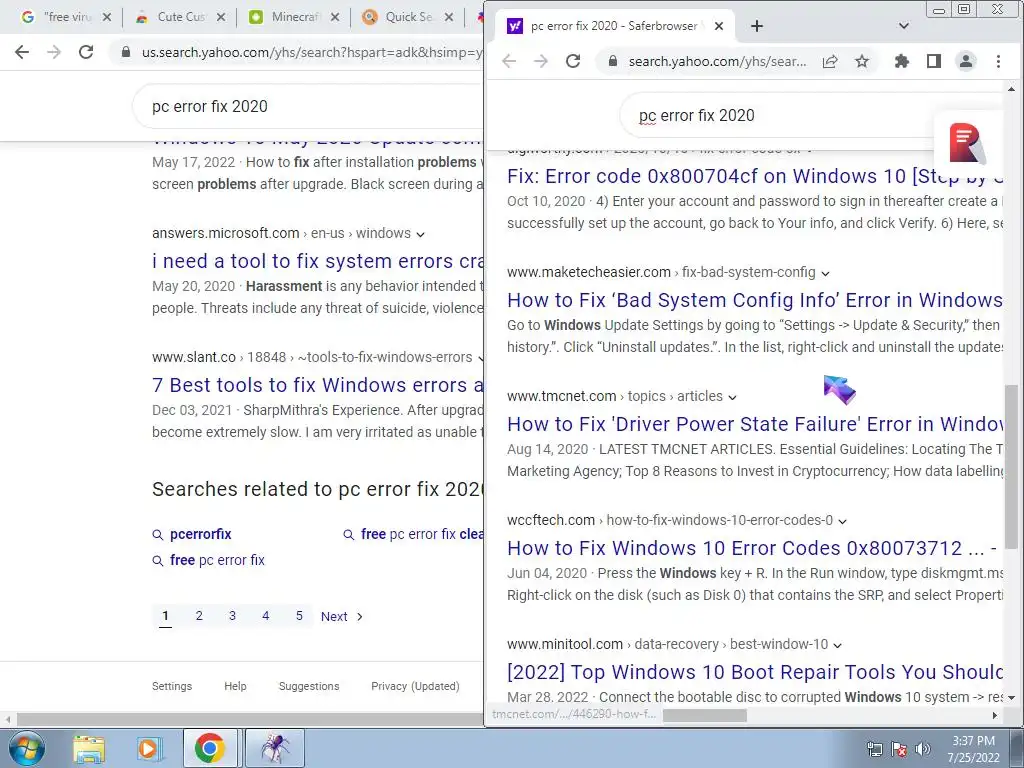
Task: Open 'How to Fix Windows 10 Error Codes' link
Action: [752, 549]
